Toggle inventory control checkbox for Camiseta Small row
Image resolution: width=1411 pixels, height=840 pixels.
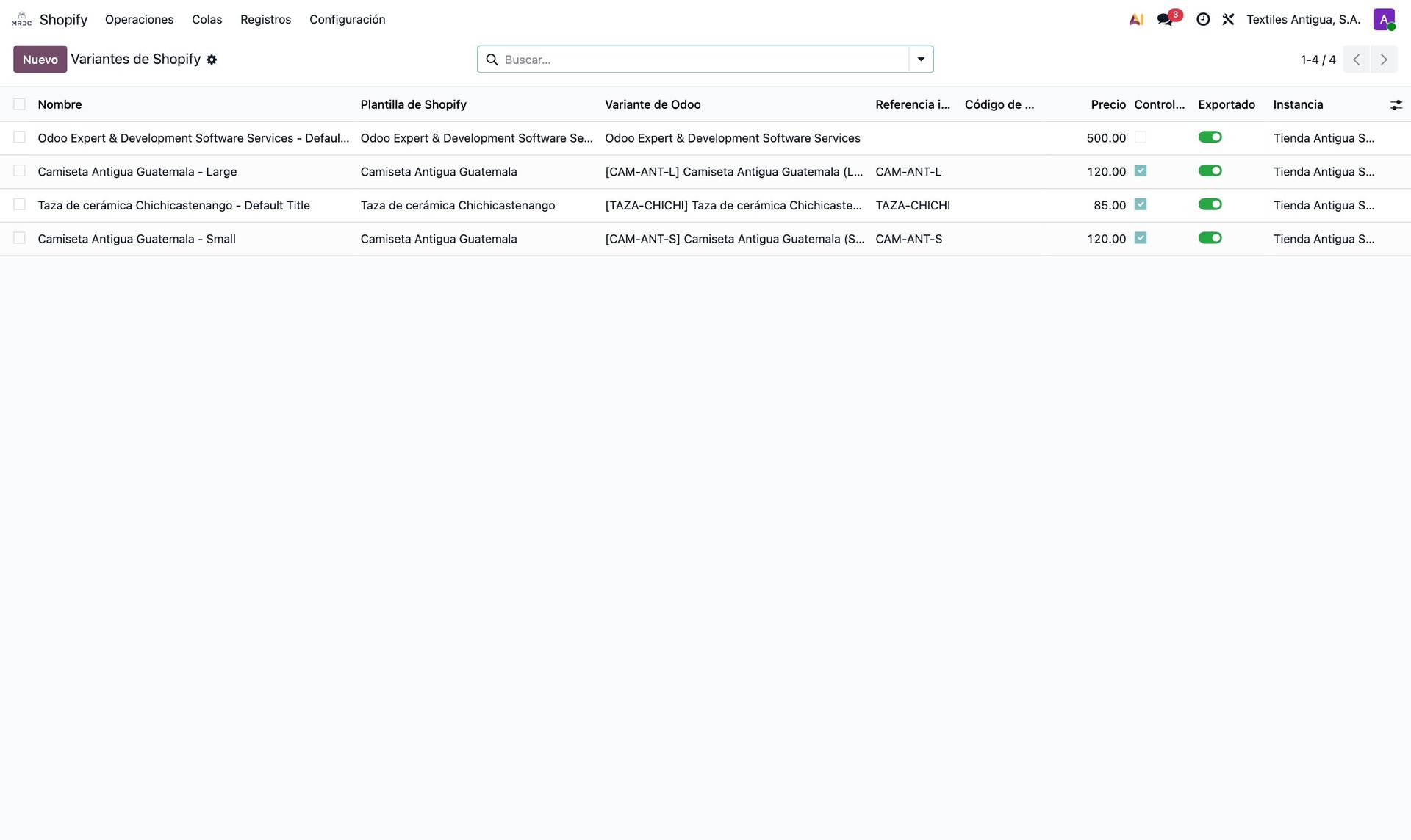pos(1141,238)
